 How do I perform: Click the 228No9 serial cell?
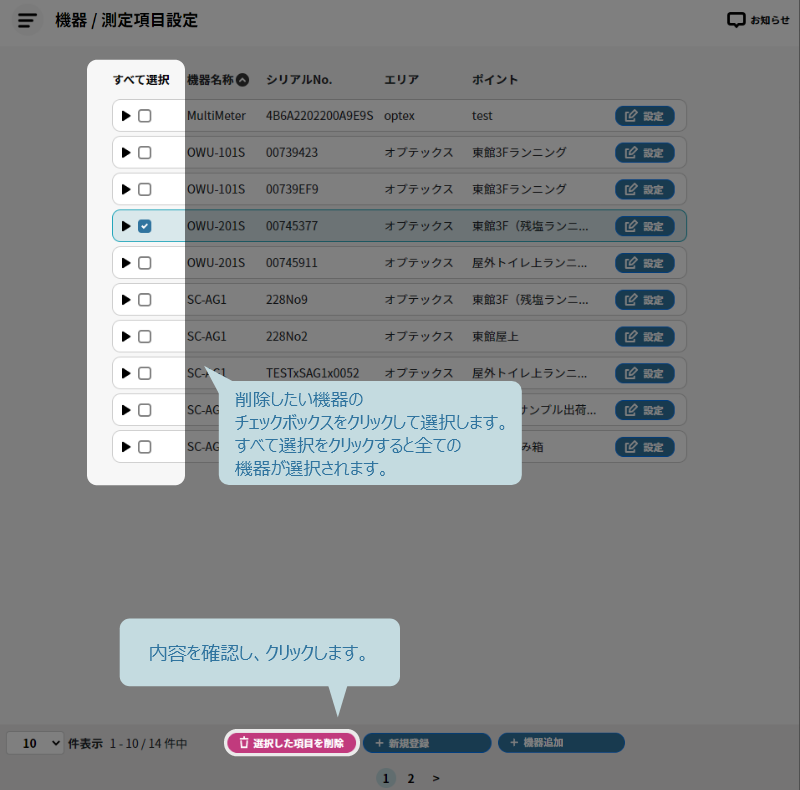[287, 300]
